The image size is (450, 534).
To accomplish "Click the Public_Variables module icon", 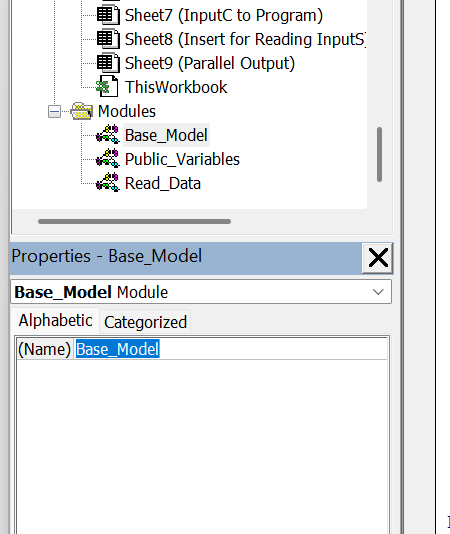I will coord(107,159).
